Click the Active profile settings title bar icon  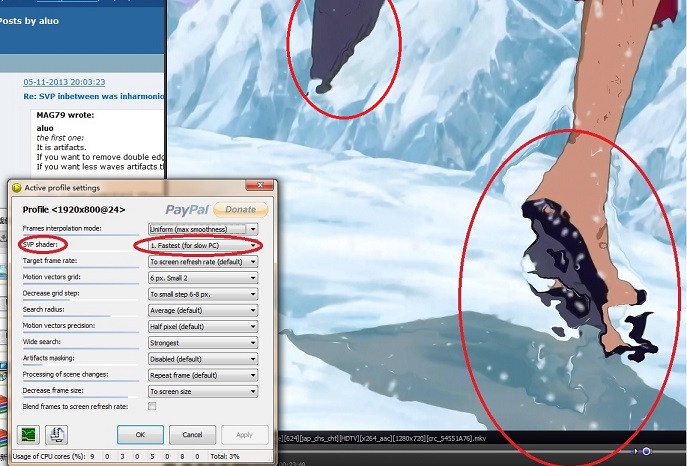(x=16, y=187)
